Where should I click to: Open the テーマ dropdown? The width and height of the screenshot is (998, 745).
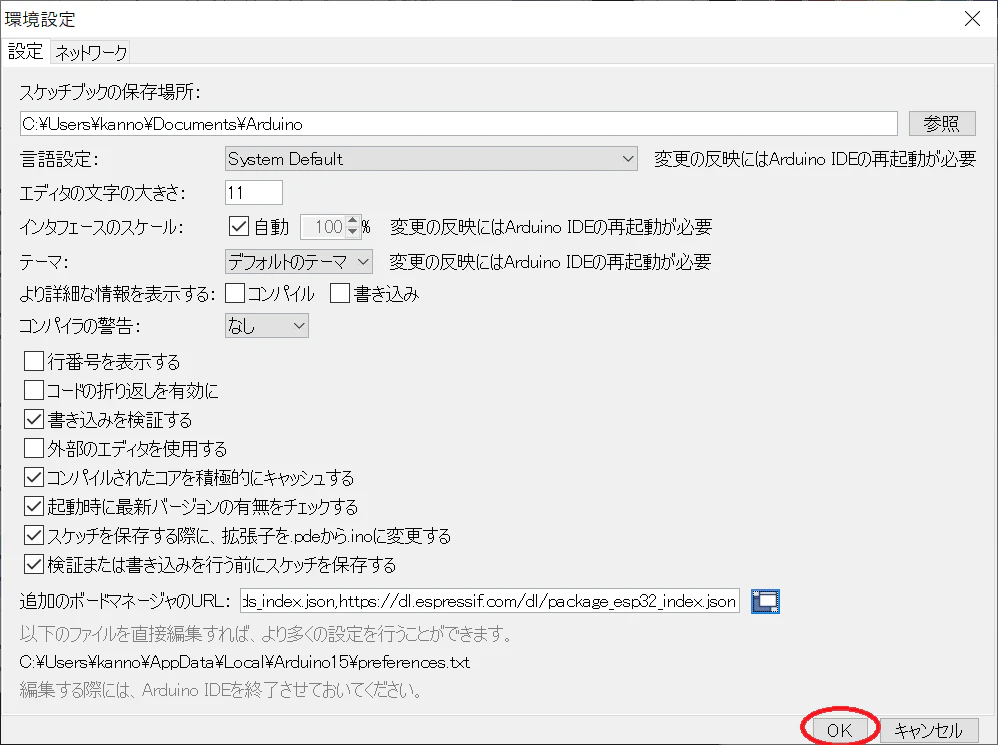click(x=299, y=261)
